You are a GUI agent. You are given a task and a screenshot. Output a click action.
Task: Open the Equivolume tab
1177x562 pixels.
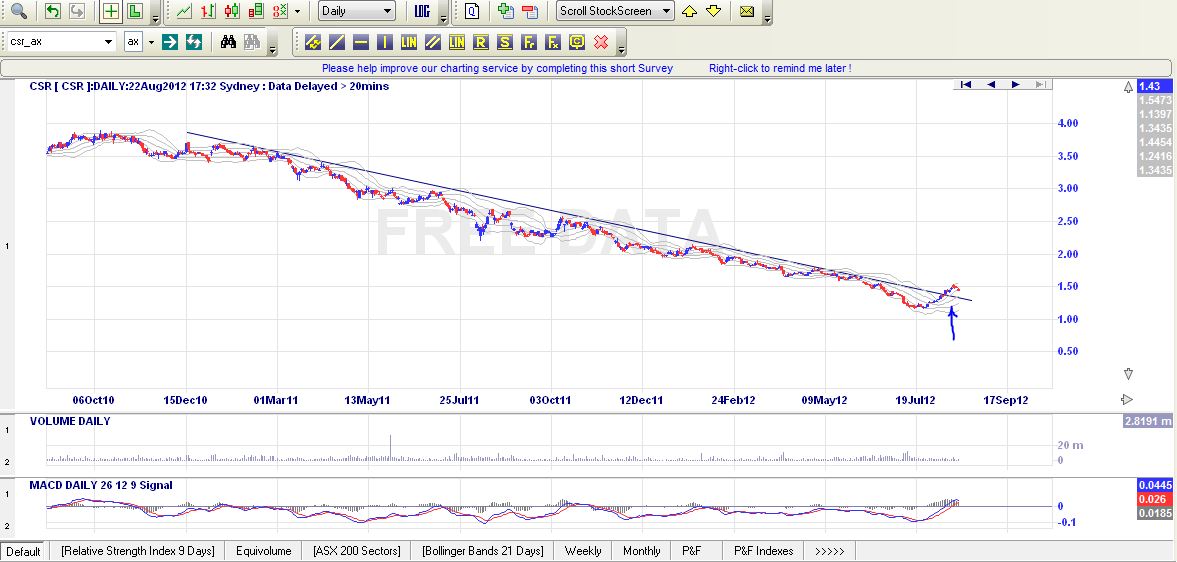[263, 551]
